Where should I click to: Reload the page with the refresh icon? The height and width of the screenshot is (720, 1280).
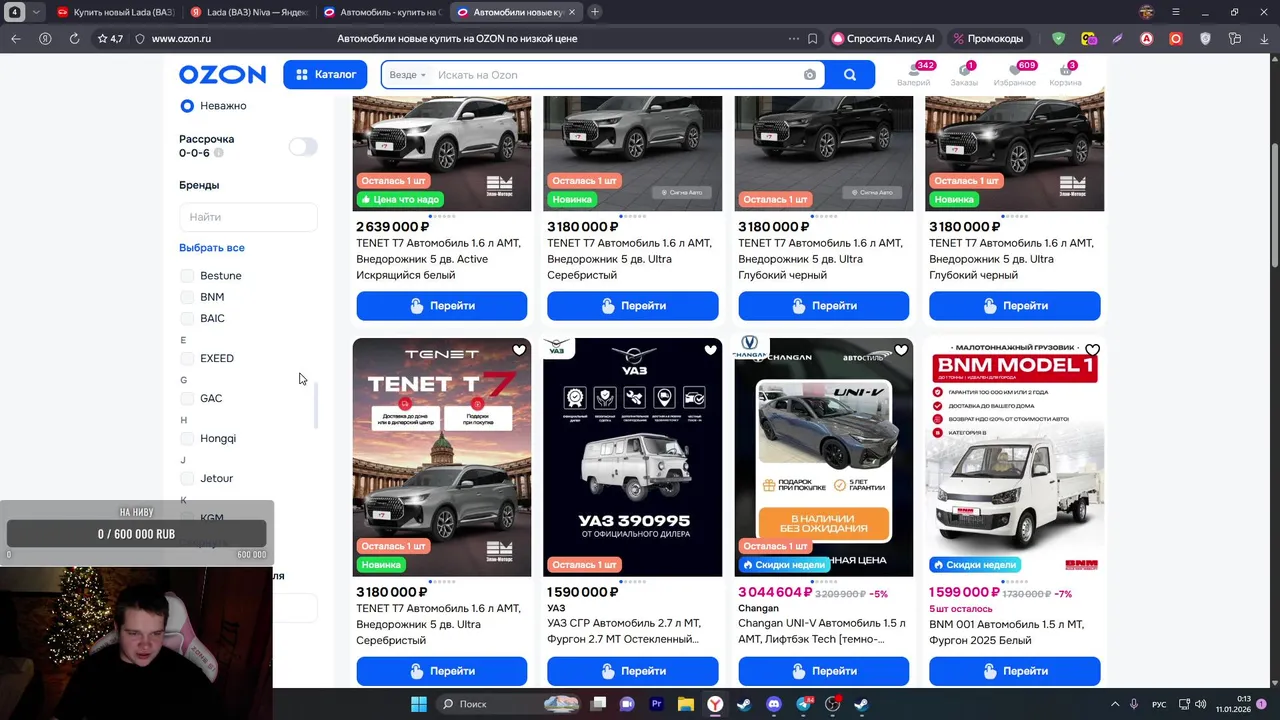(x=74, y=39)
